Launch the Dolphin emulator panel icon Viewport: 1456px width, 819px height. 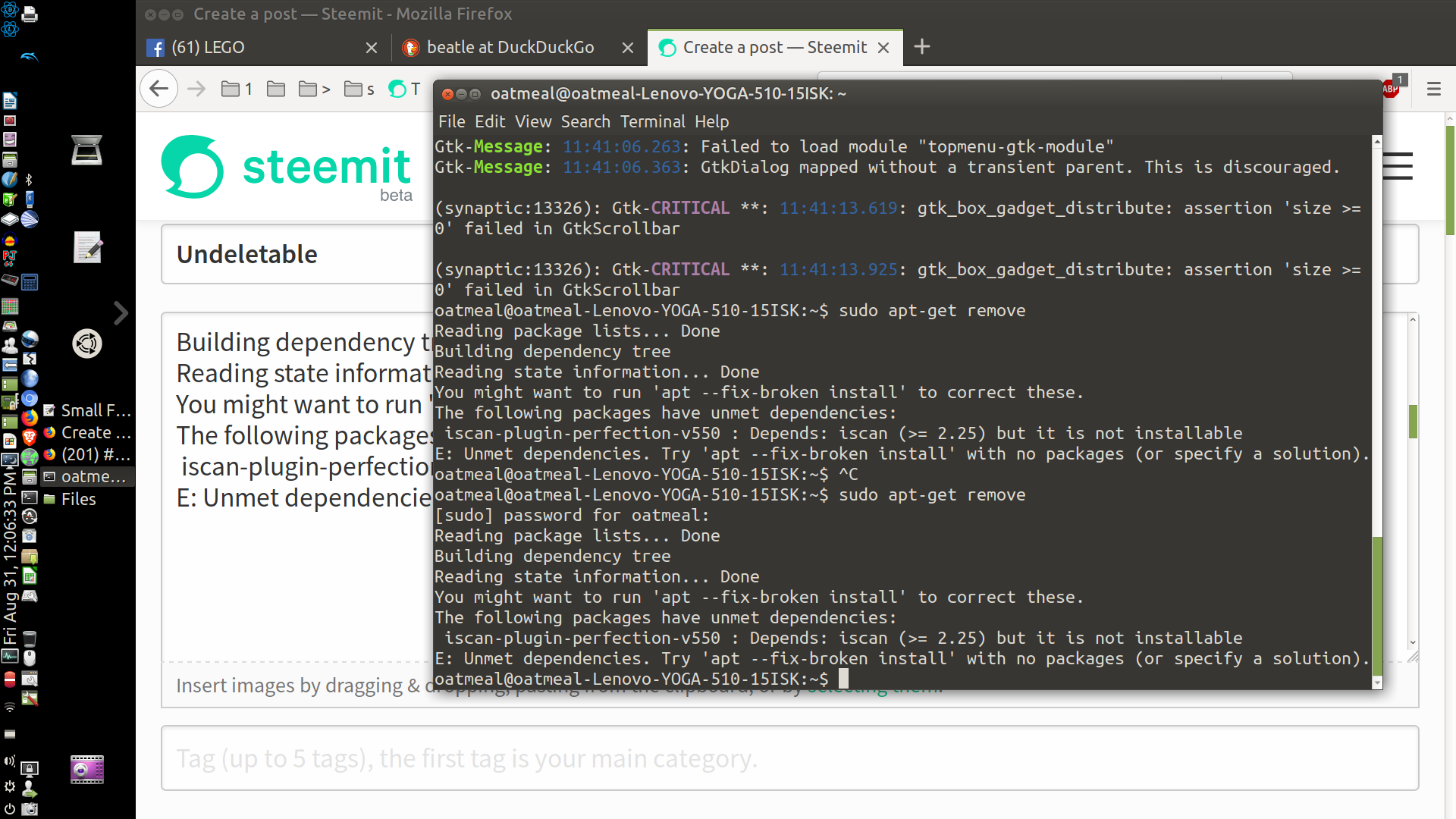30,56
